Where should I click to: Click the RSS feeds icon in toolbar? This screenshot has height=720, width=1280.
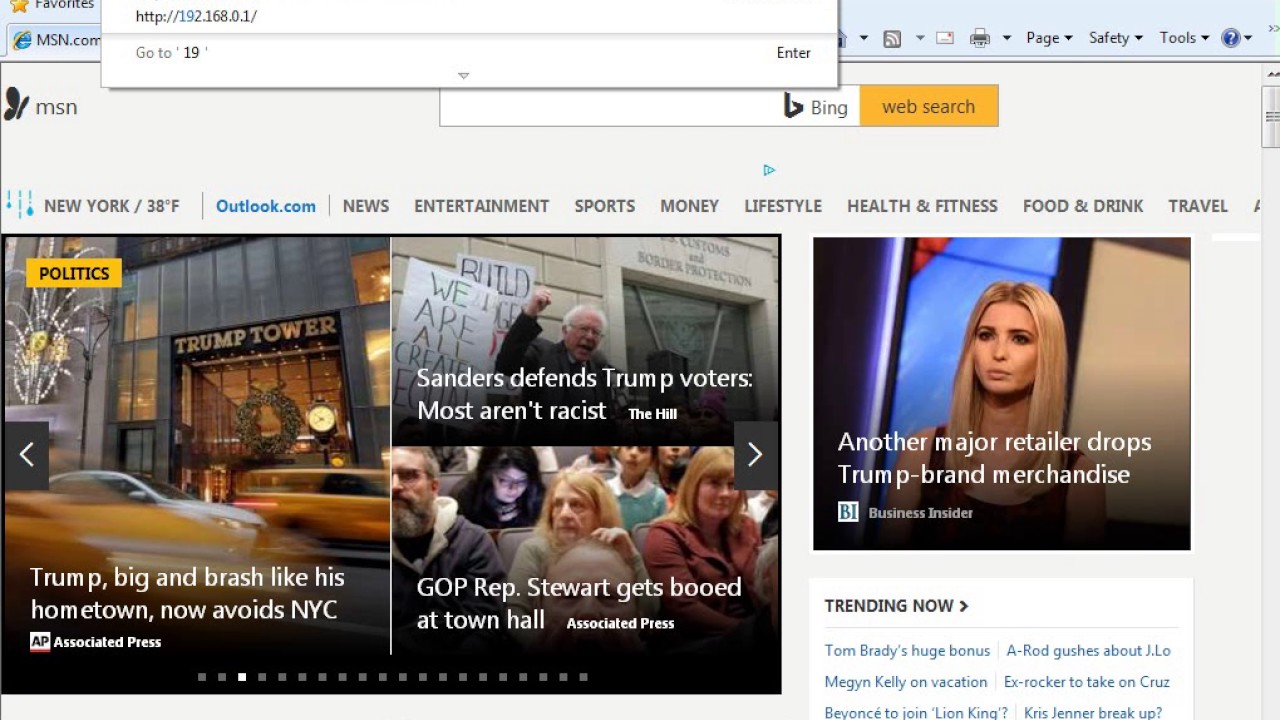pos(892,38)
